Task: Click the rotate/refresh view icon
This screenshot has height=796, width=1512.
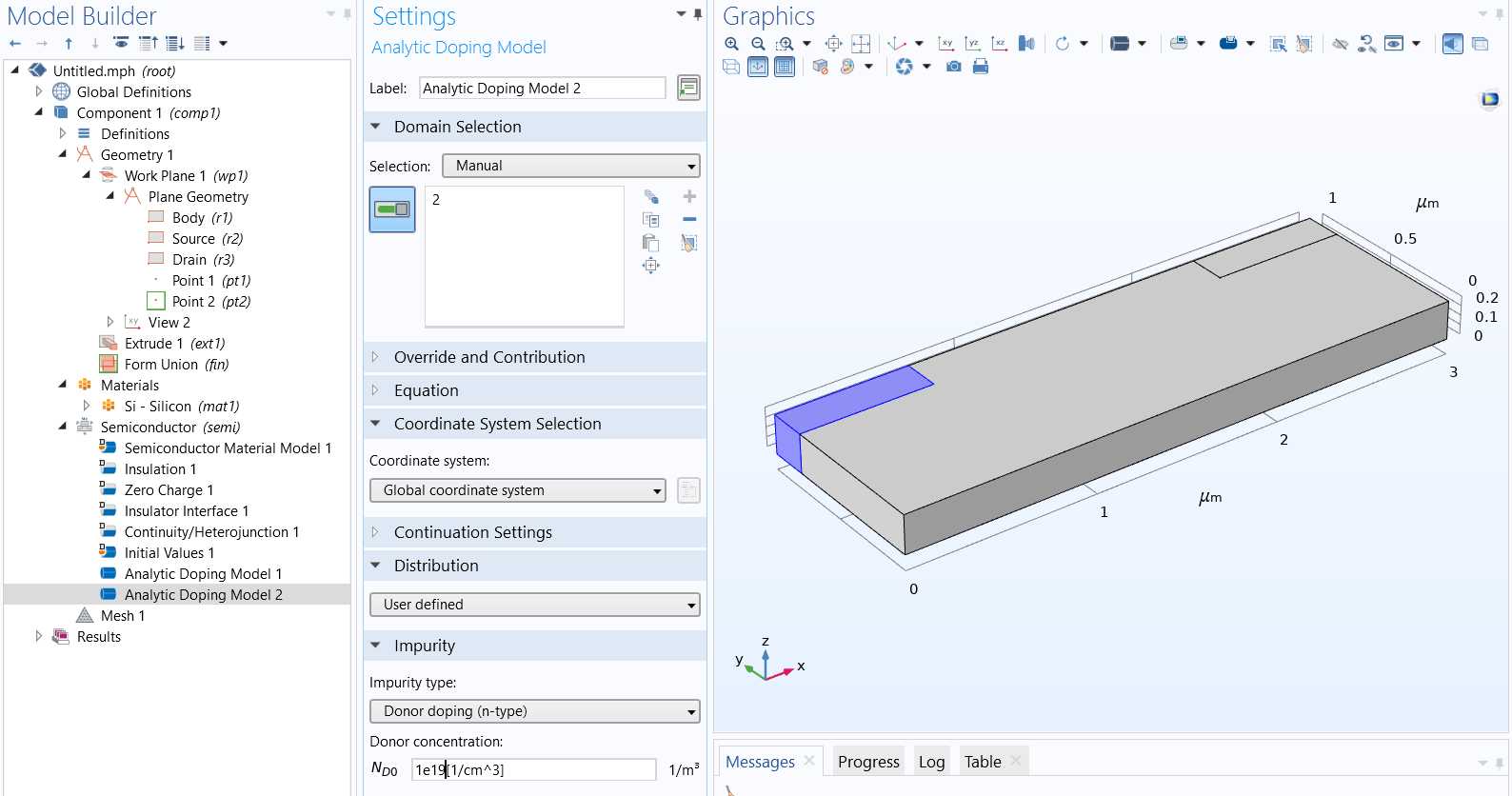Action: point(1062,44)
